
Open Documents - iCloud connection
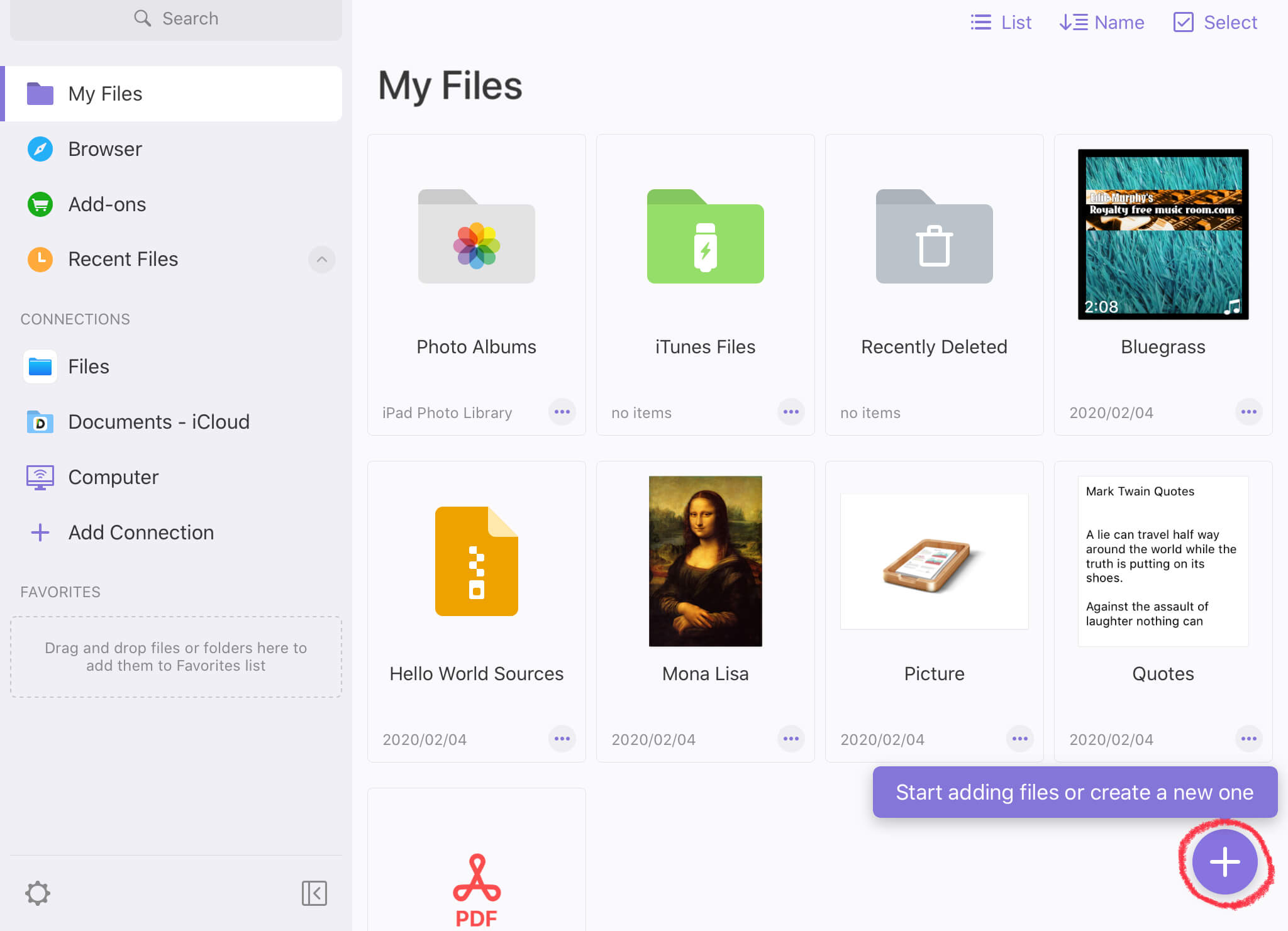[x=158, y=422]
